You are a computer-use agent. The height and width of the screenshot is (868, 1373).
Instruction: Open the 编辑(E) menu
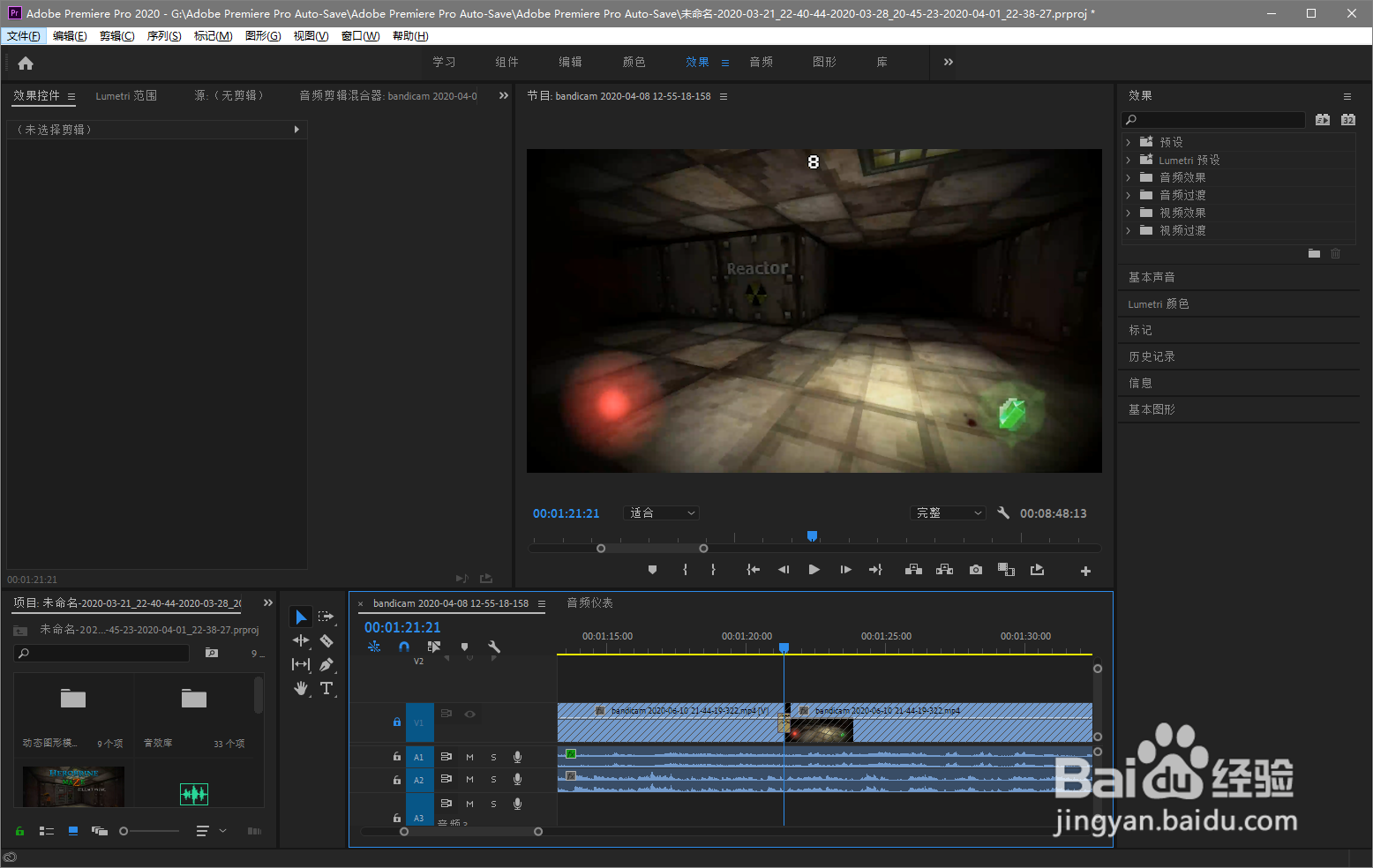coord(70,36)
